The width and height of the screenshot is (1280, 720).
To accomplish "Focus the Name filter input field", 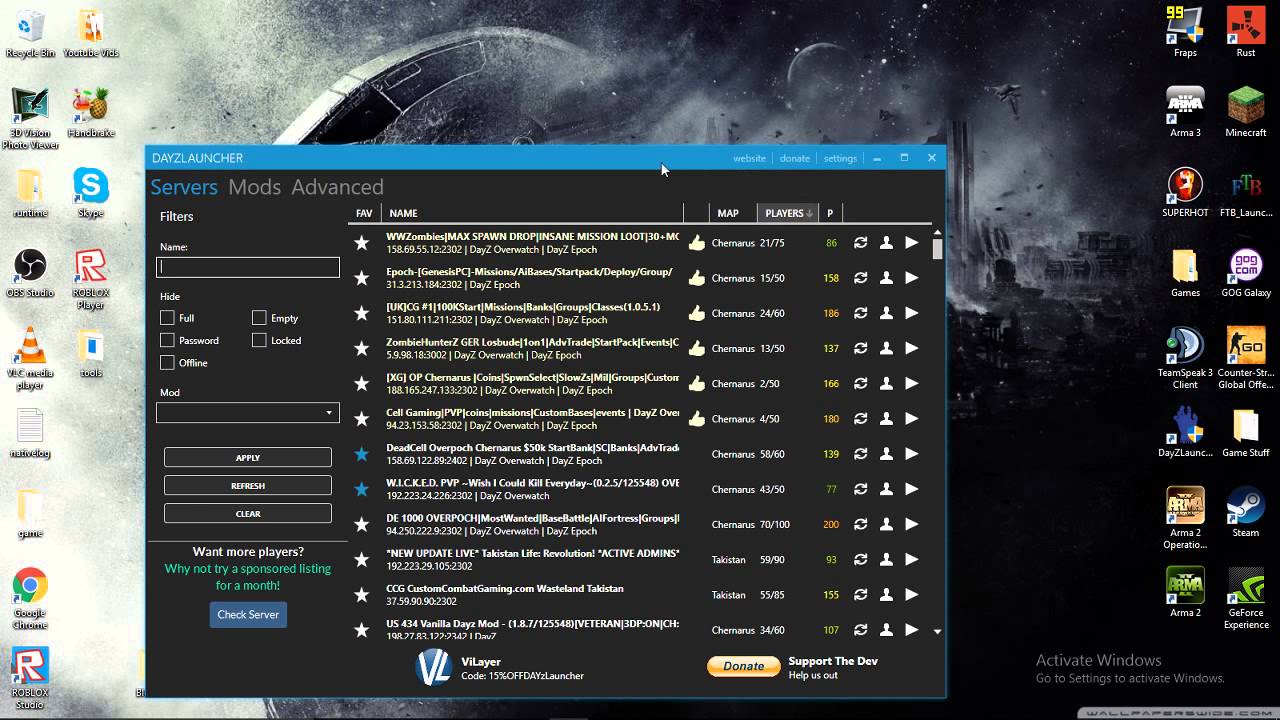I will [x=248, y=267].
